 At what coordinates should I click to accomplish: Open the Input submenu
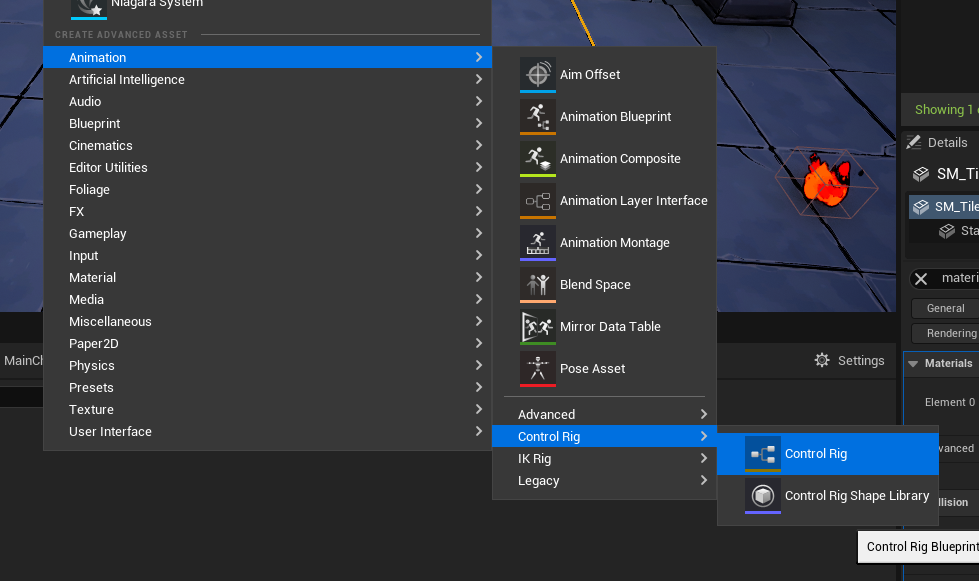pyautogui.click(x=267, y=255)
